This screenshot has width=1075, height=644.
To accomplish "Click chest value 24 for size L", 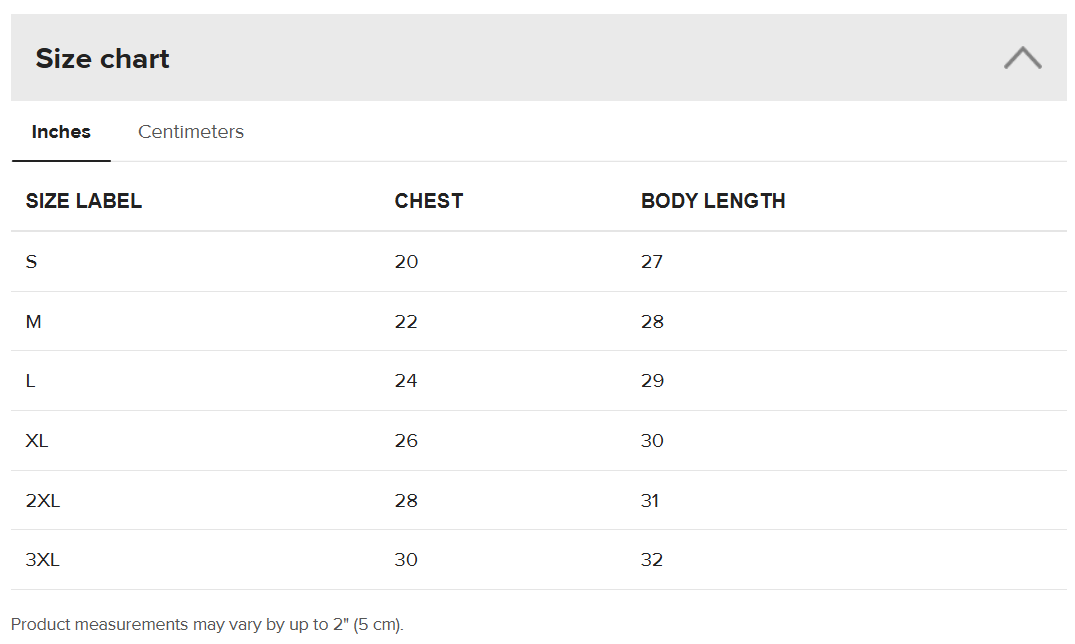I will 407,381.
